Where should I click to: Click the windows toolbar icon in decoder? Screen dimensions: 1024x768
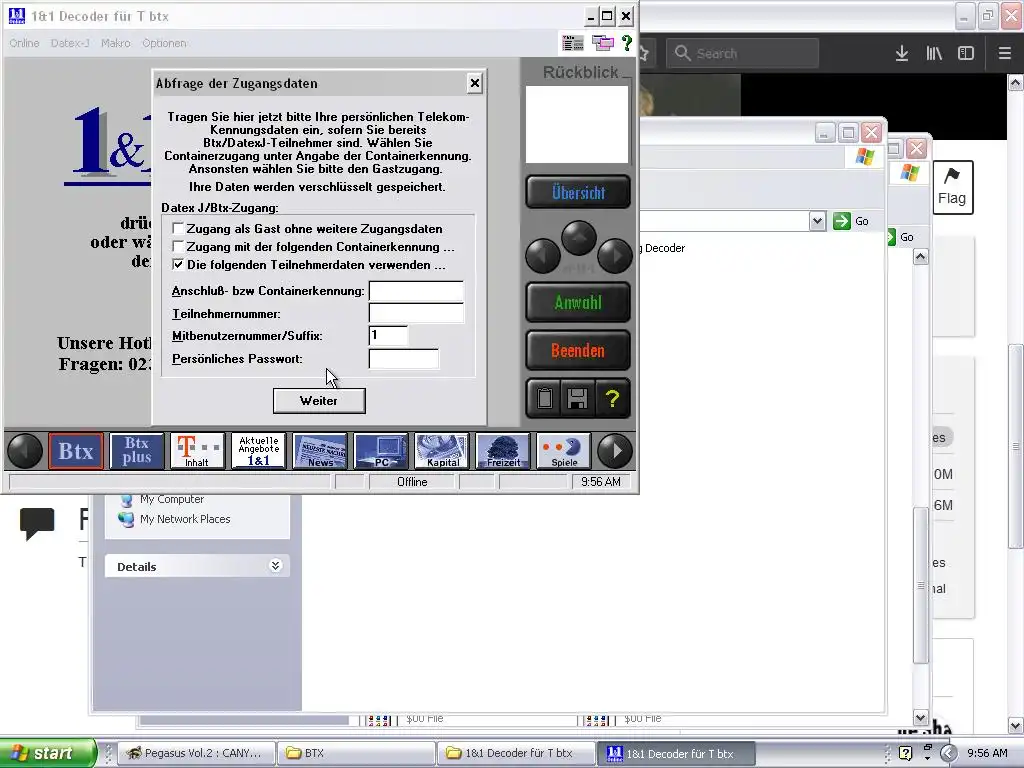[603, 43]
